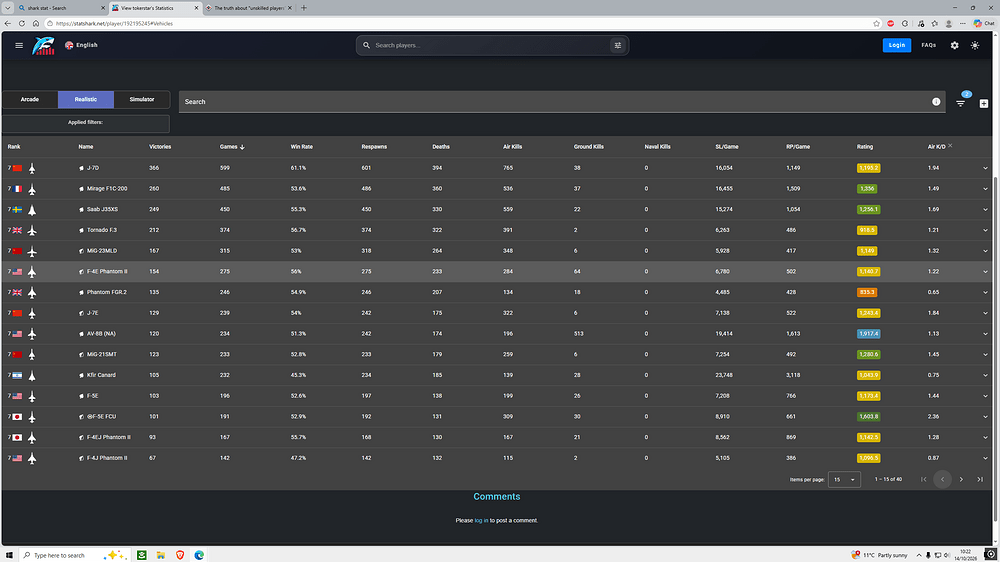Expand the AV-8B (NA) row
This screenshot has height=562, width=1000.
pyautogui.click(x=985, y=334)
